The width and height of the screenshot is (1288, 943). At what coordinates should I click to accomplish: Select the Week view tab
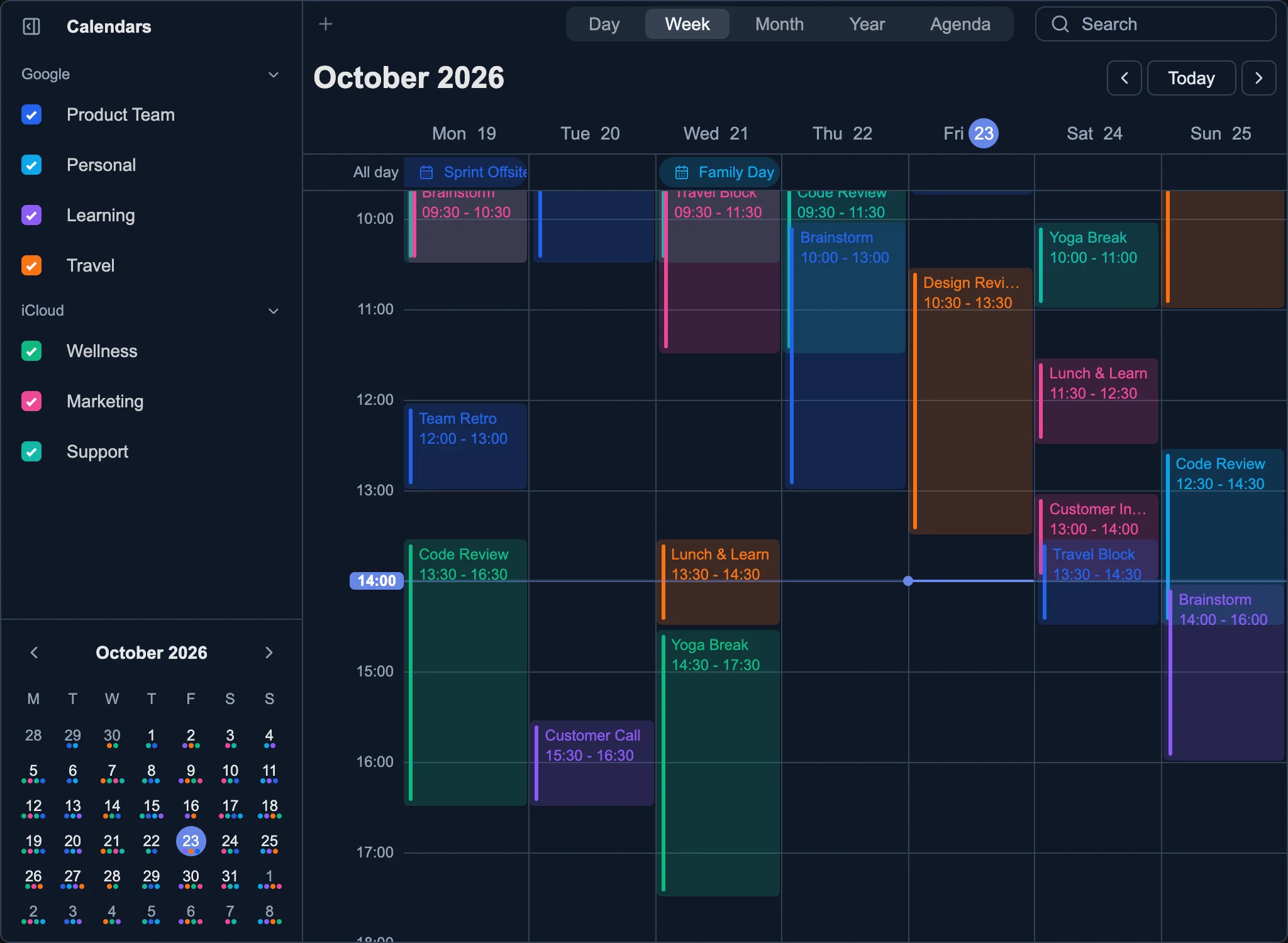(687, 24)
